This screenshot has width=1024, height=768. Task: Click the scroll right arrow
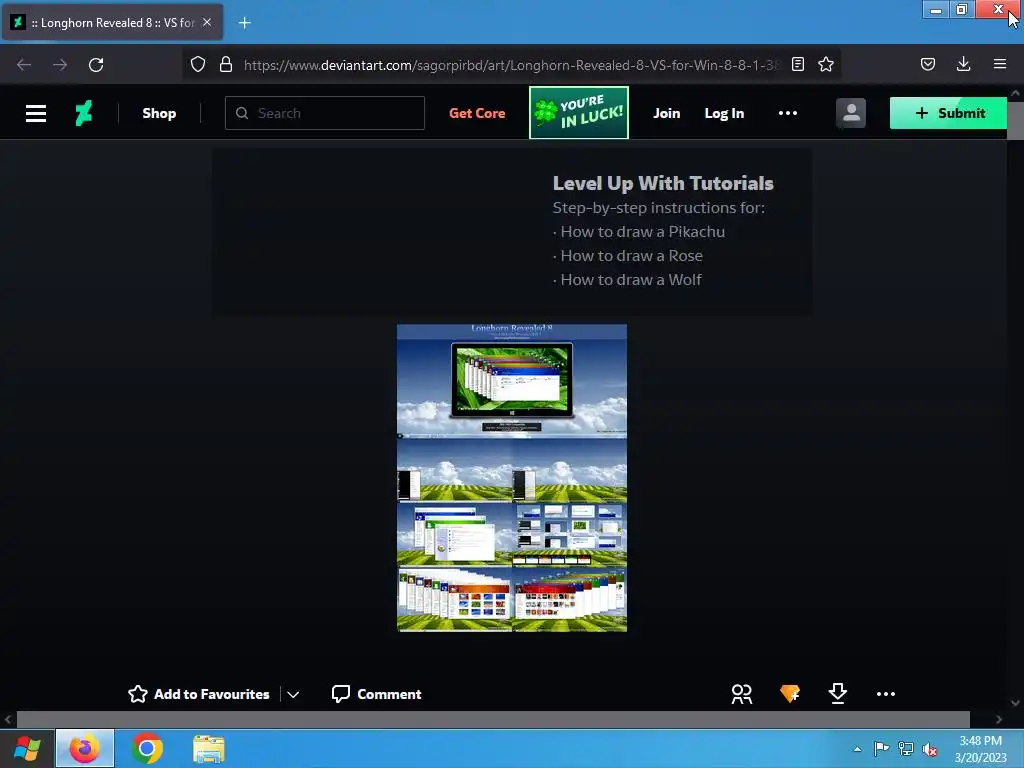click(999, 719)
